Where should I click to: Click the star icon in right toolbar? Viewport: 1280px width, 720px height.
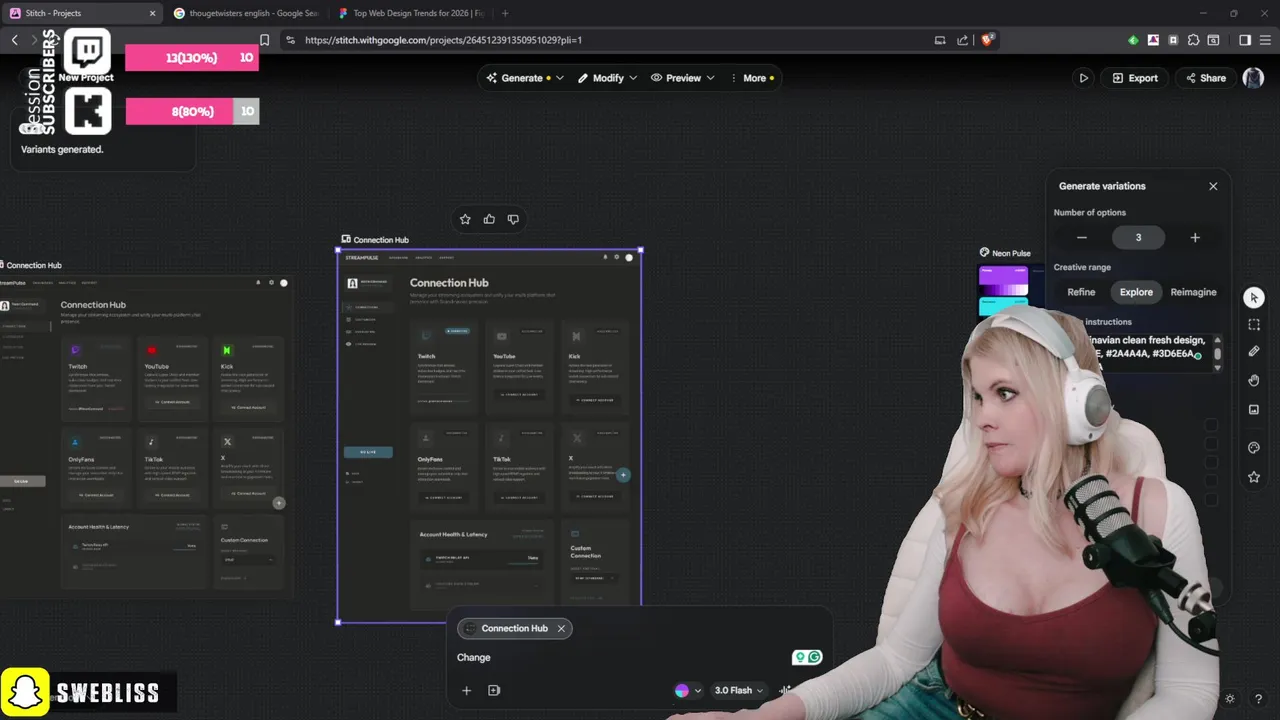click(x=1254, y=477)
